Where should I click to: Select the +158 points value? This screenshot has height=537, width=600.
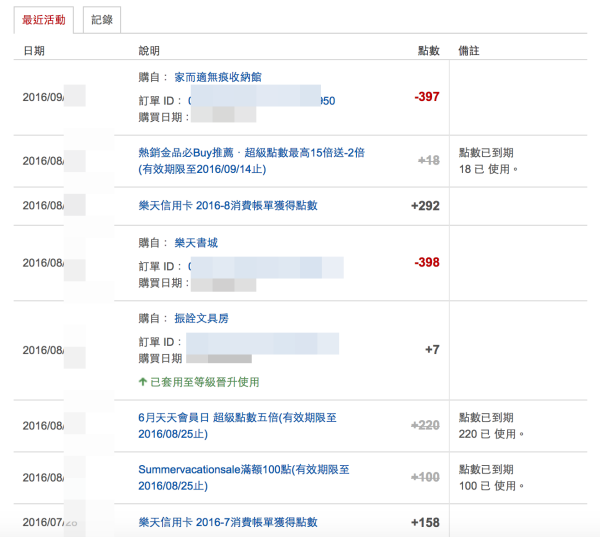coord(425,522)
